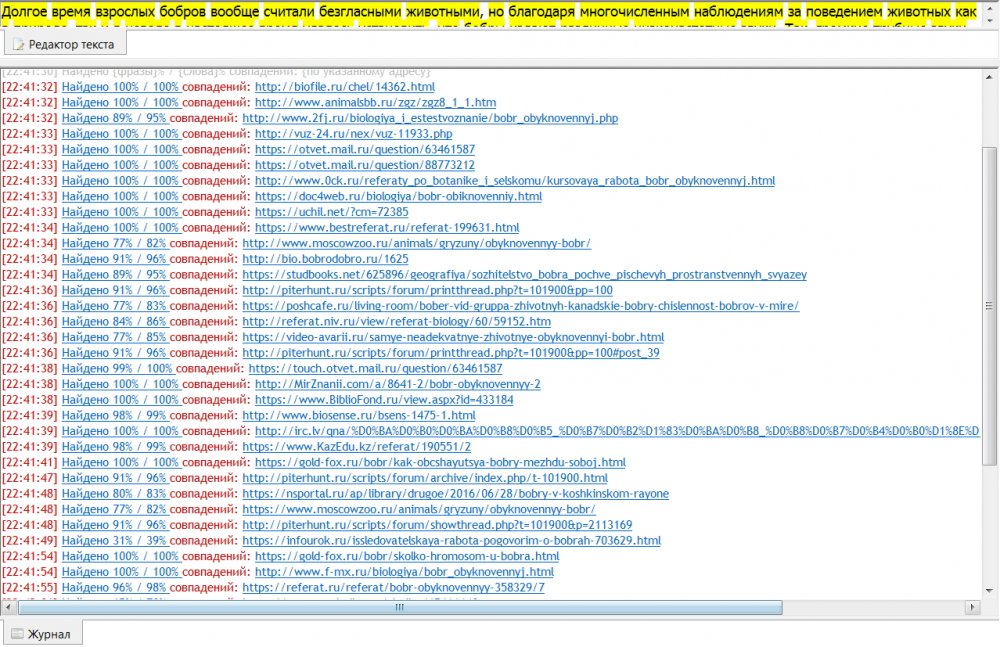Click the horizontal scrollbar left arrow

pyautogui.click(x=9, y=607)
